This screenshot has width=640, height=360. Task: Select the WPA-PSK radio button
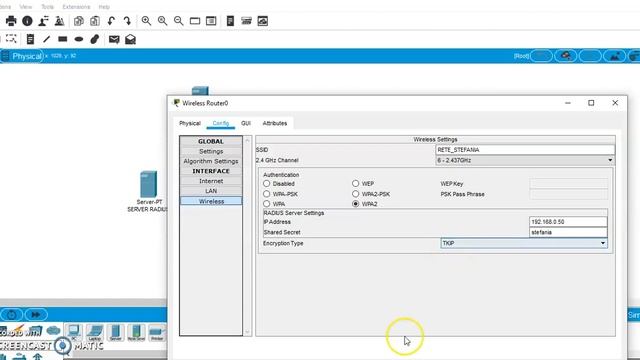click(x=267, y=194)
